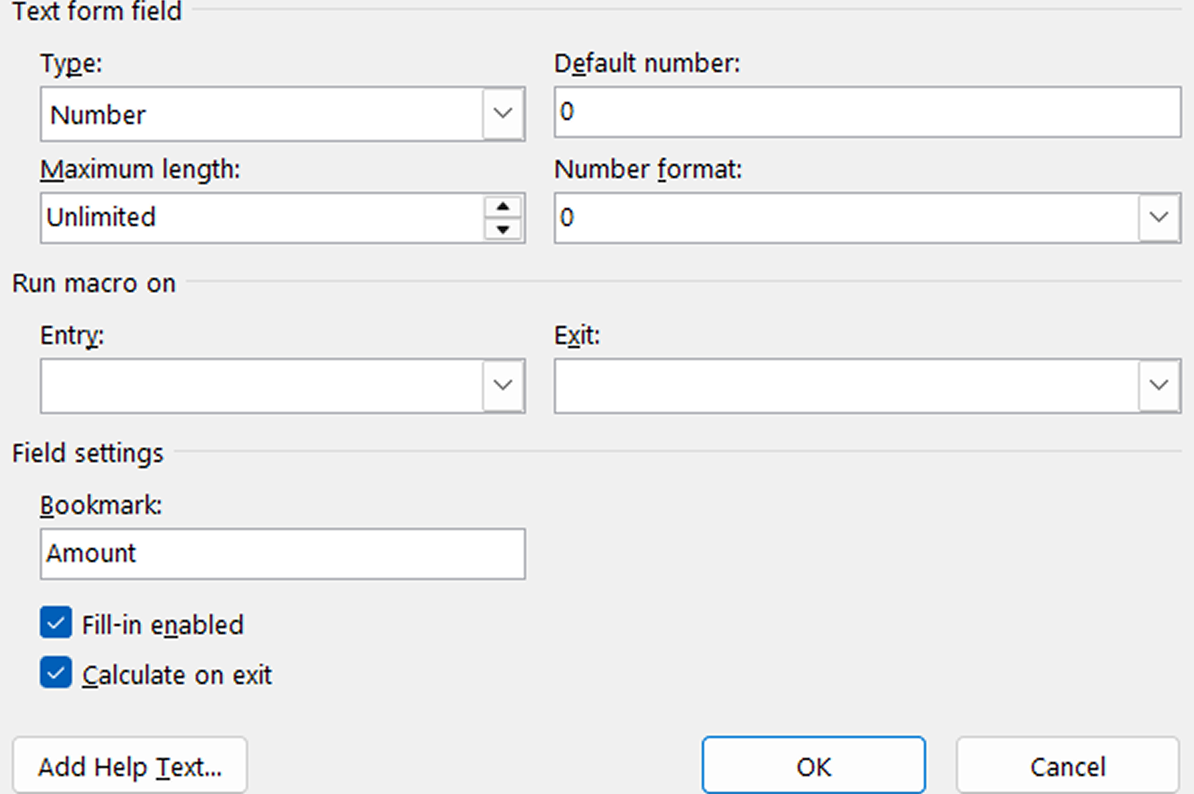This screenshot has height=794, width=1194.
Task: Click the Entry macro combo box field
Action: [x=262, y=385]
